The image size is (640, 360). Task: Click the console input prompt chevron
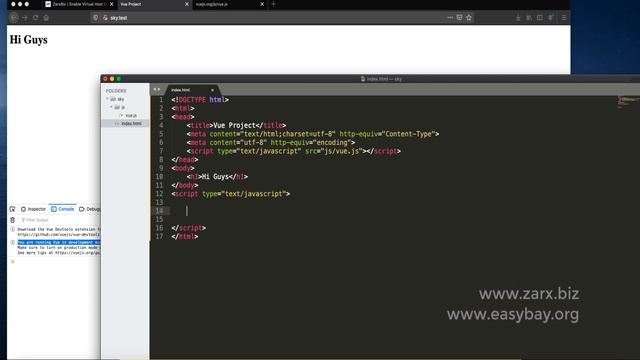13,262
